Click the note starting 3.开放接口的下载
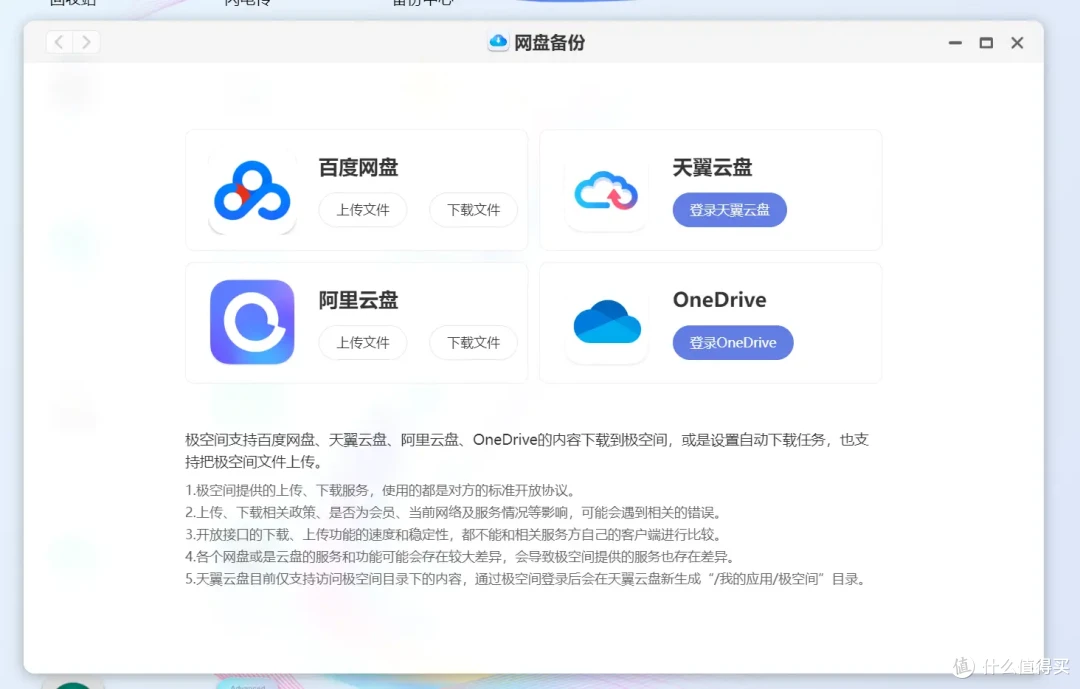 point(454,535)
